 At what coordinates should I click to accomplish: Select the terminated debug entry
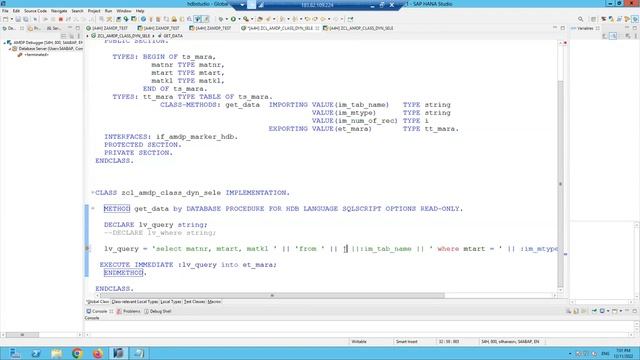[x=36, y=54]
